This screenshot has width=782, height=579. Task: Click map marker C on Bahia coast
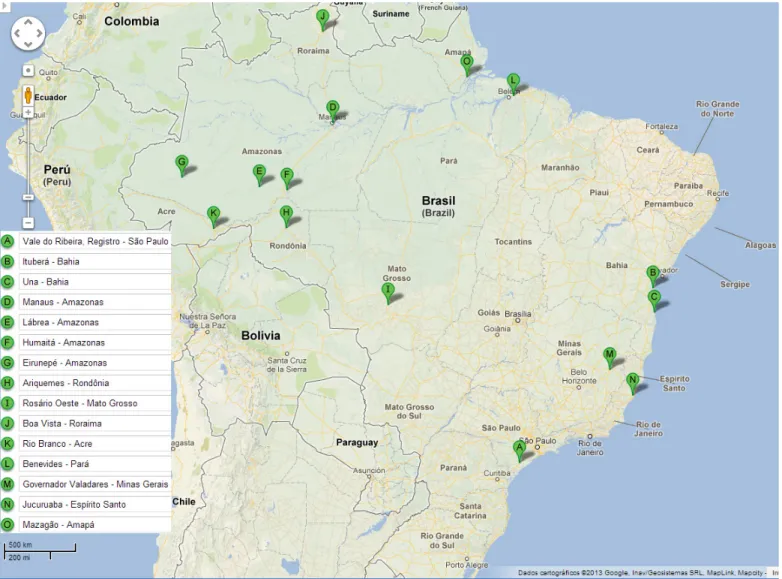654,301
